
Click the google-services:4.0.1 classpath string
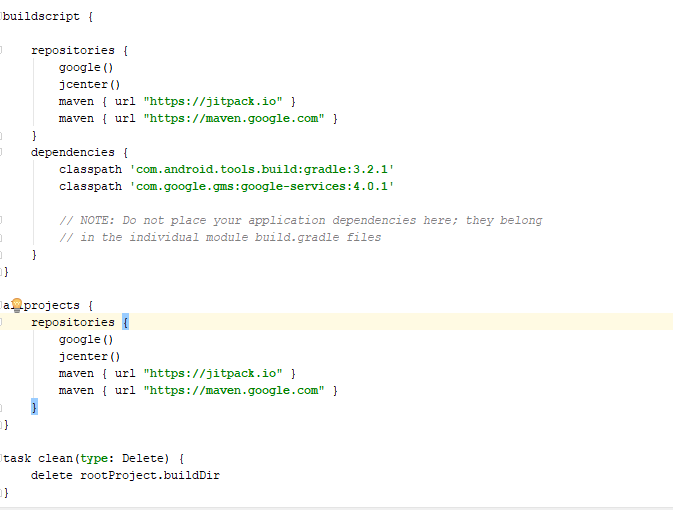click(262, 186)
